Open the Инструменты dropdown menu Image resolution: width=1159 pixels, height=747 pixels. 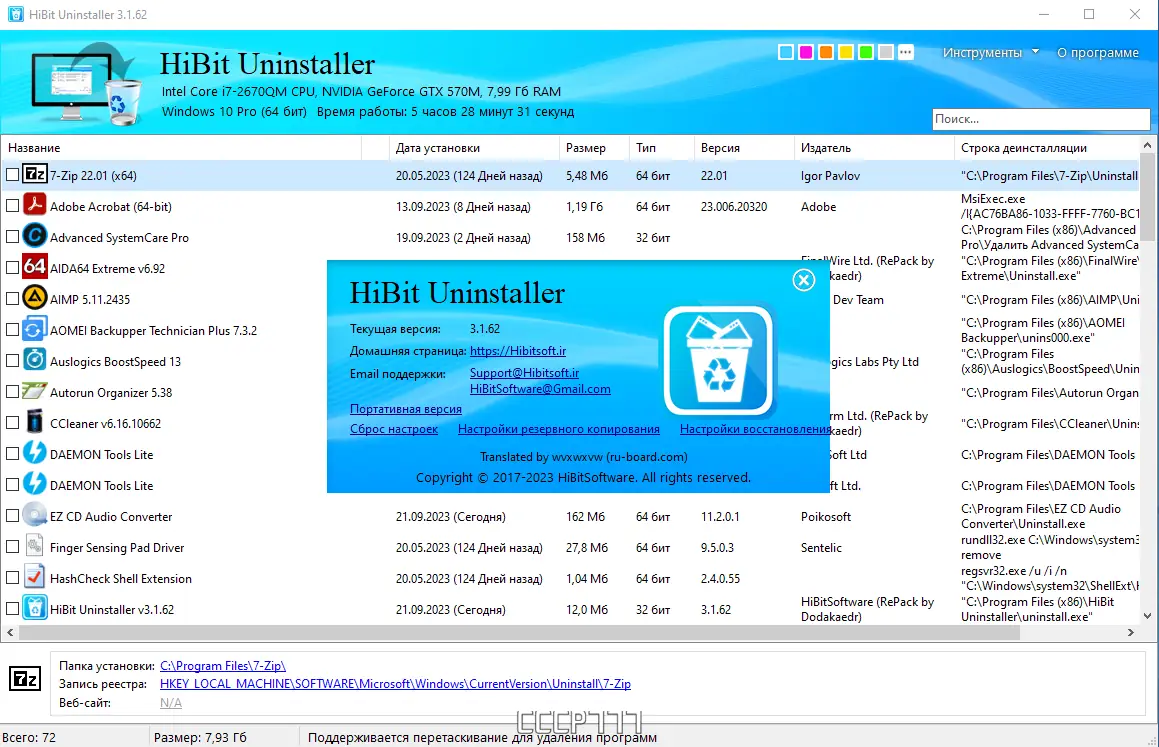point(990,52)
